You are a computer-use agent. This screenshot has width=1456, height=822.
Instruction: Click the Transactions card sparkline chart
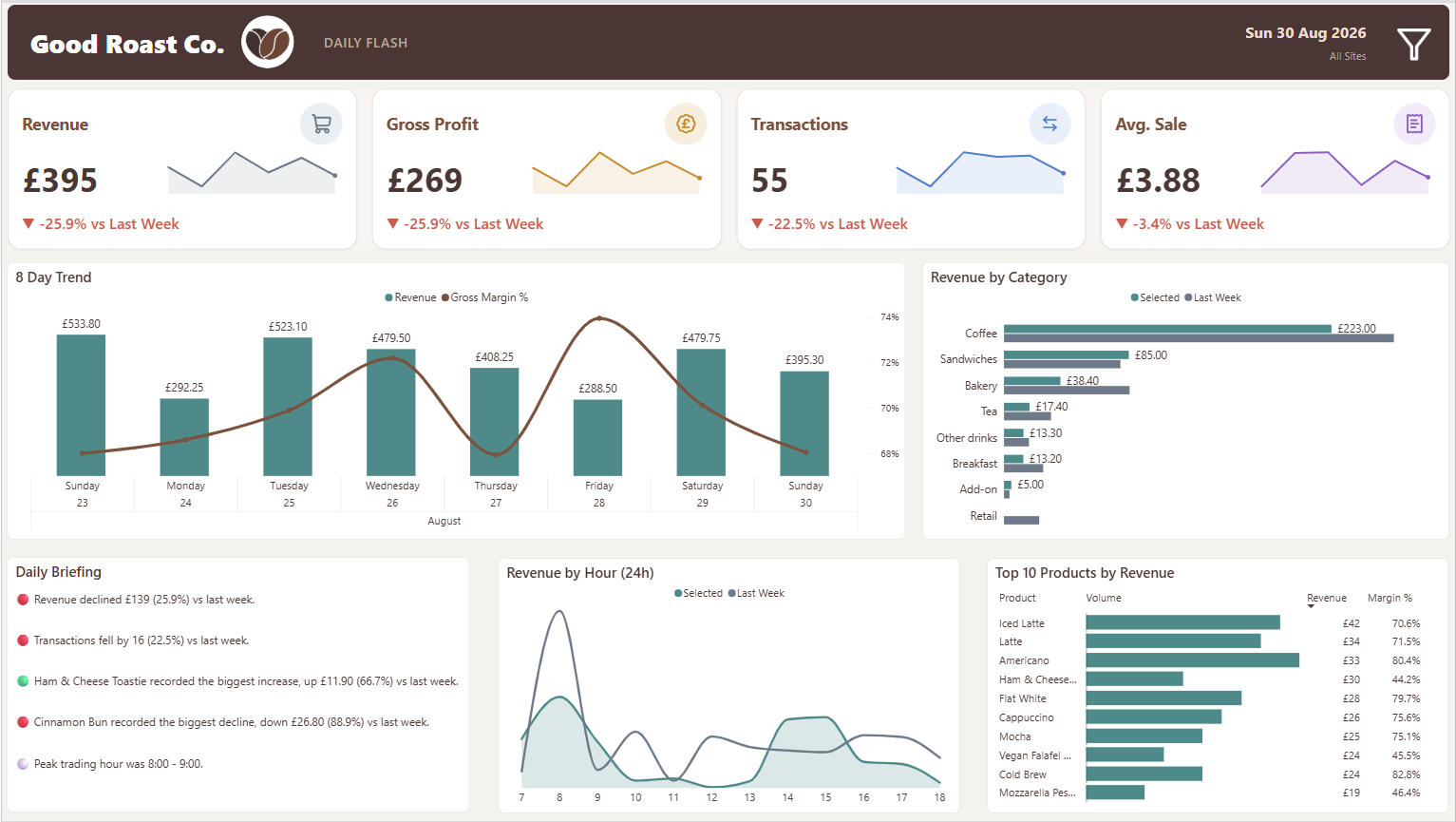click(980, 173)
